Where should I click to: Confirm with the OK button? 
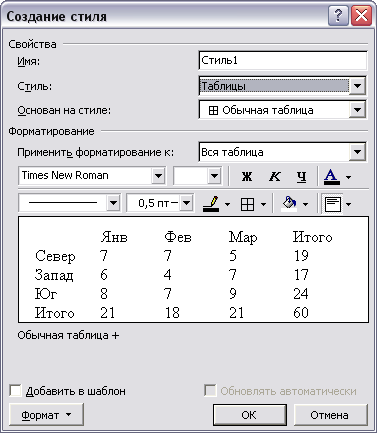coord(249,415)
